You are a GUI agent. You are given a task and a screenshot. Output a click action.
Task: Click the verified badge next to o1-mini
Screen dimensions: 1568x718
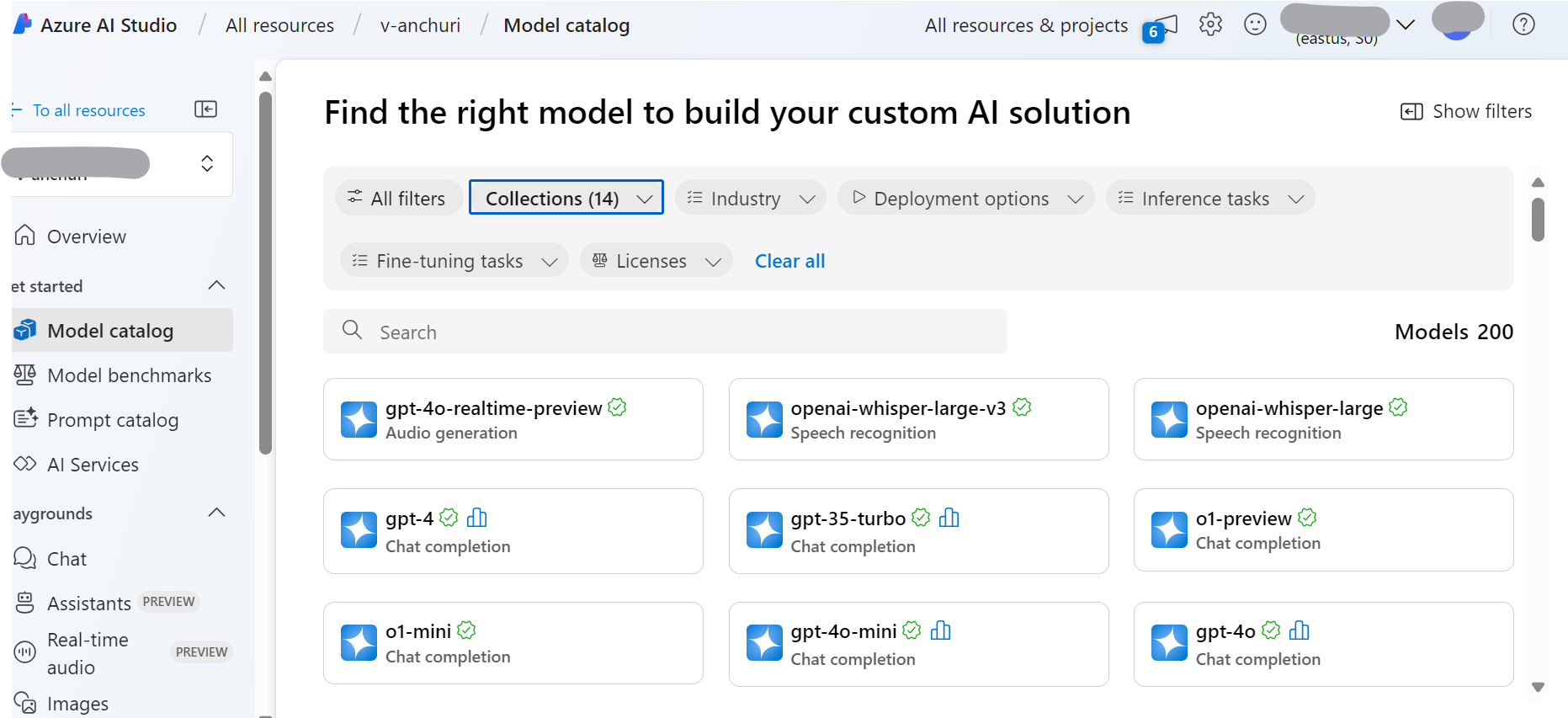tap(467, 630)
